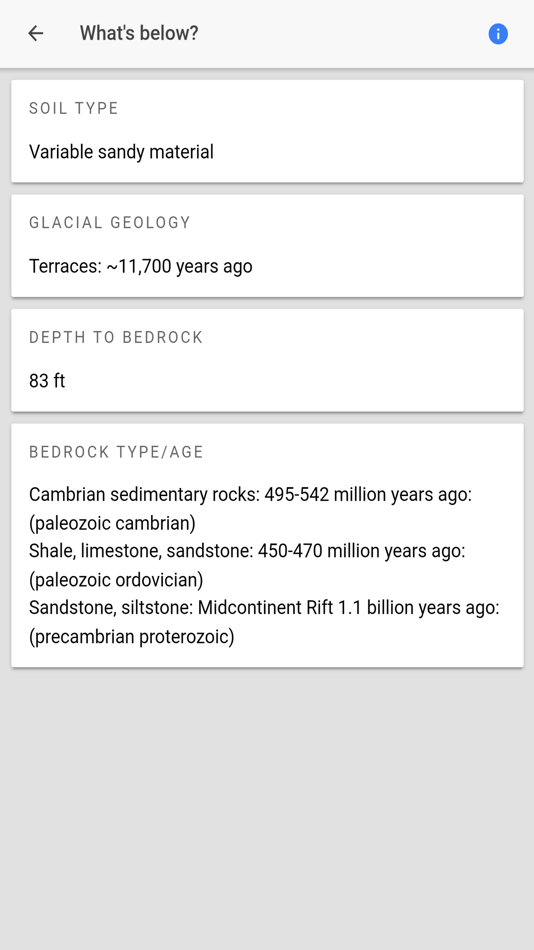Select the "What's below?" title
The width and height of the screenshot is (534, 950).
(x=139, y=33)
